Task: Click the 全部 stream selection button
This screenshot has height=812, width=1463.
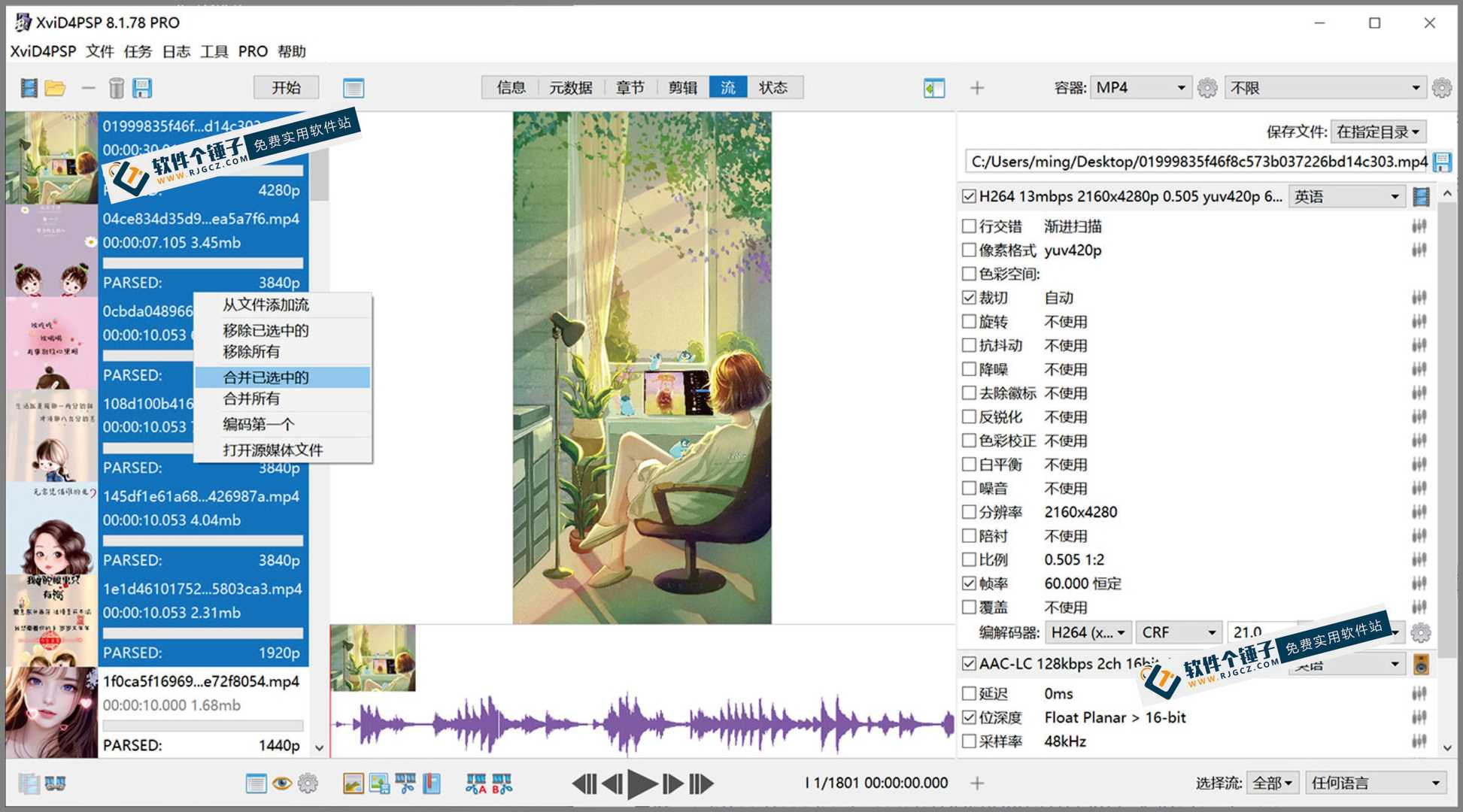Action: [x=1273, y=783]
